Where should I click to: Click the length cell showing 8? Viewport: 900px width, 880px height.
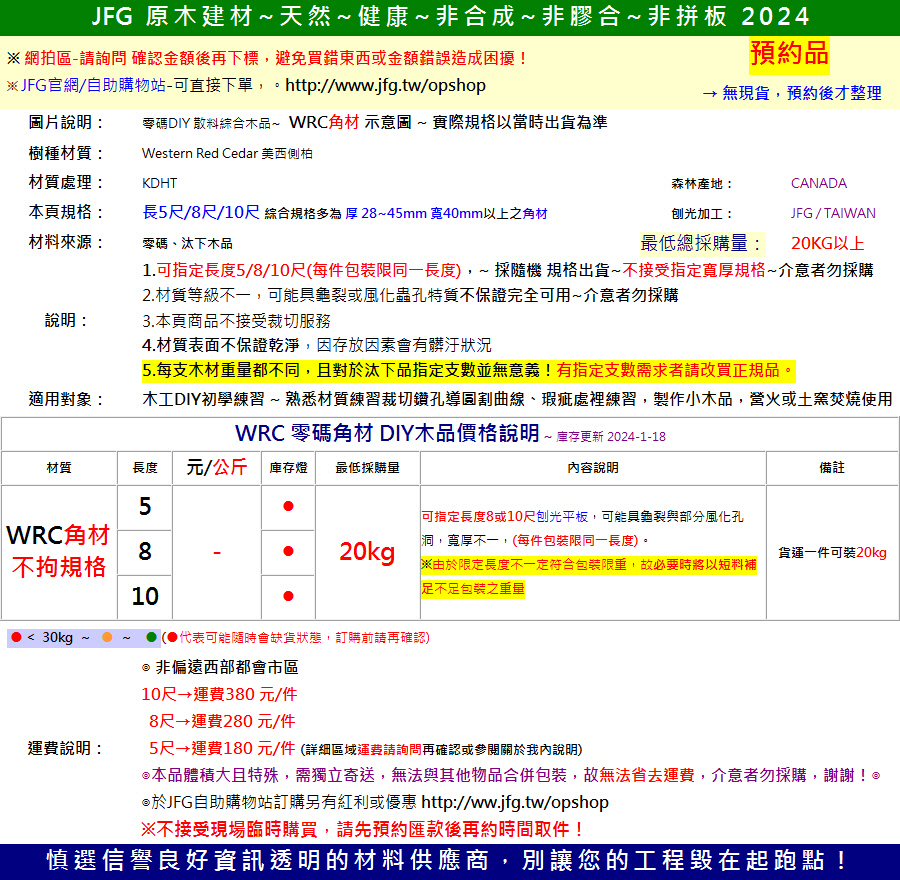coord(145,552)
